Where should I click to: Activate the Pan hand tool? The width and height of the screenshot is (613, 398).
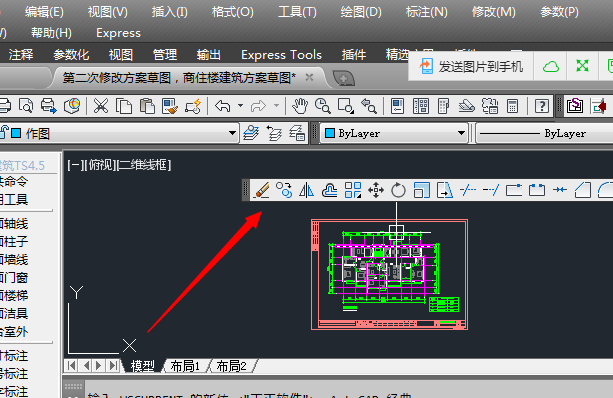[300, 106]
